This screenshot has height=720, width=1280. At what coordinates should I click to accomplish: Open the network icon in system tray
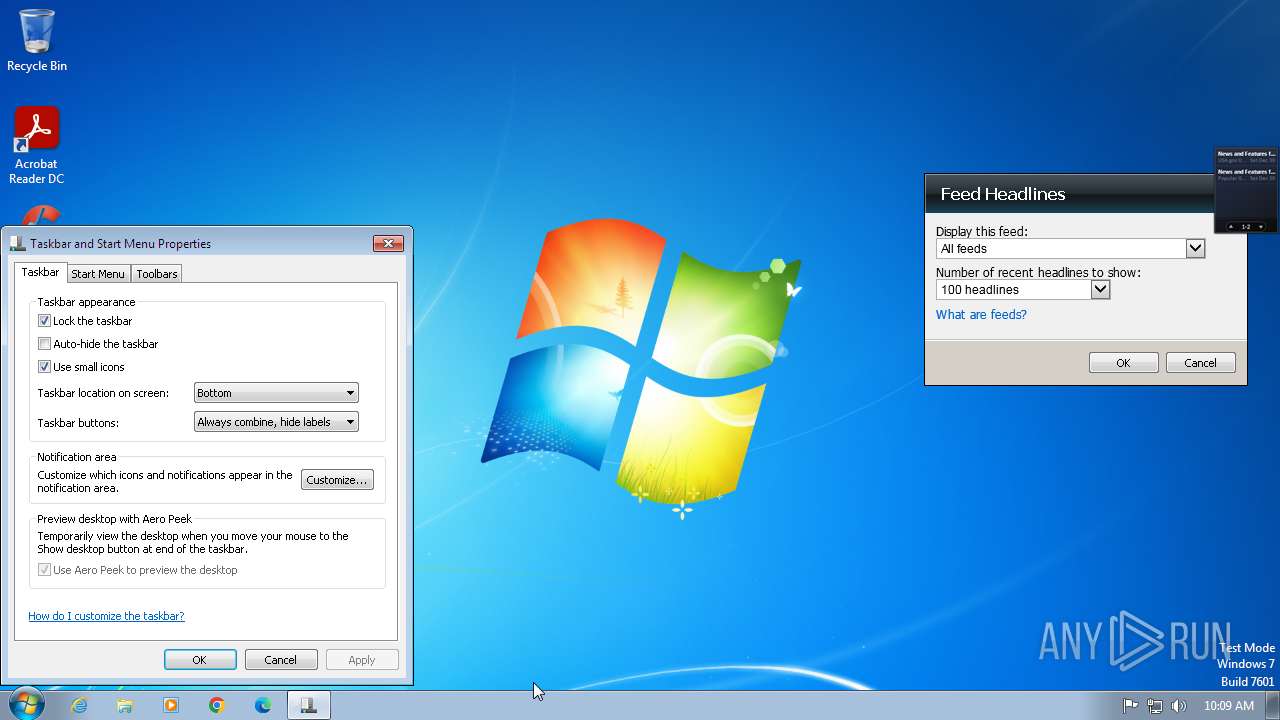tap(1155, 705)
